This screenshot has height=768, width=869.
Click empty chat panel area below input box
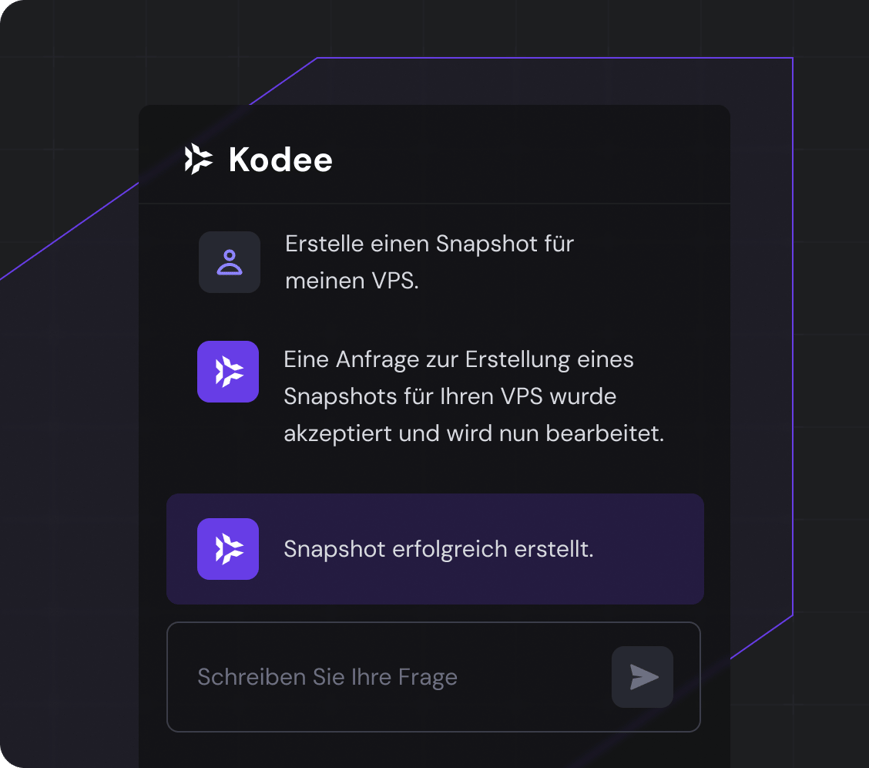433,750
